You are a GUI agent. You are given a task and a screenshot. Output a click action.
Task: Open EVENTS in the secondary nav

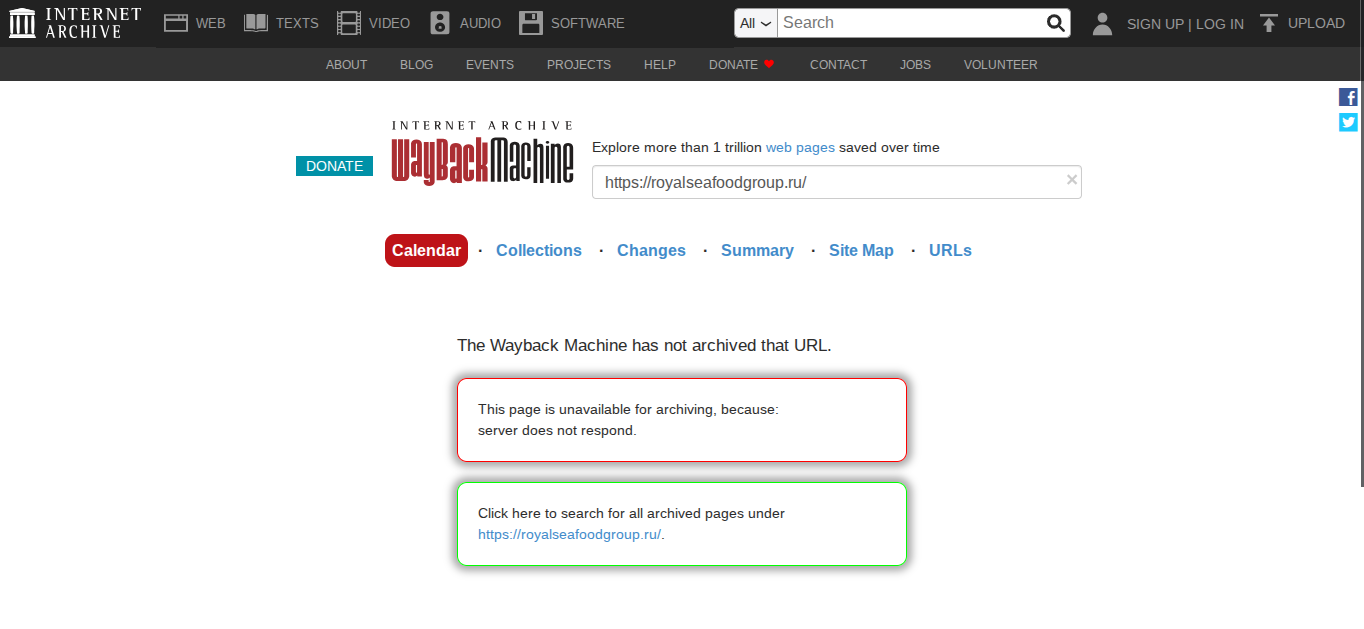490,64
